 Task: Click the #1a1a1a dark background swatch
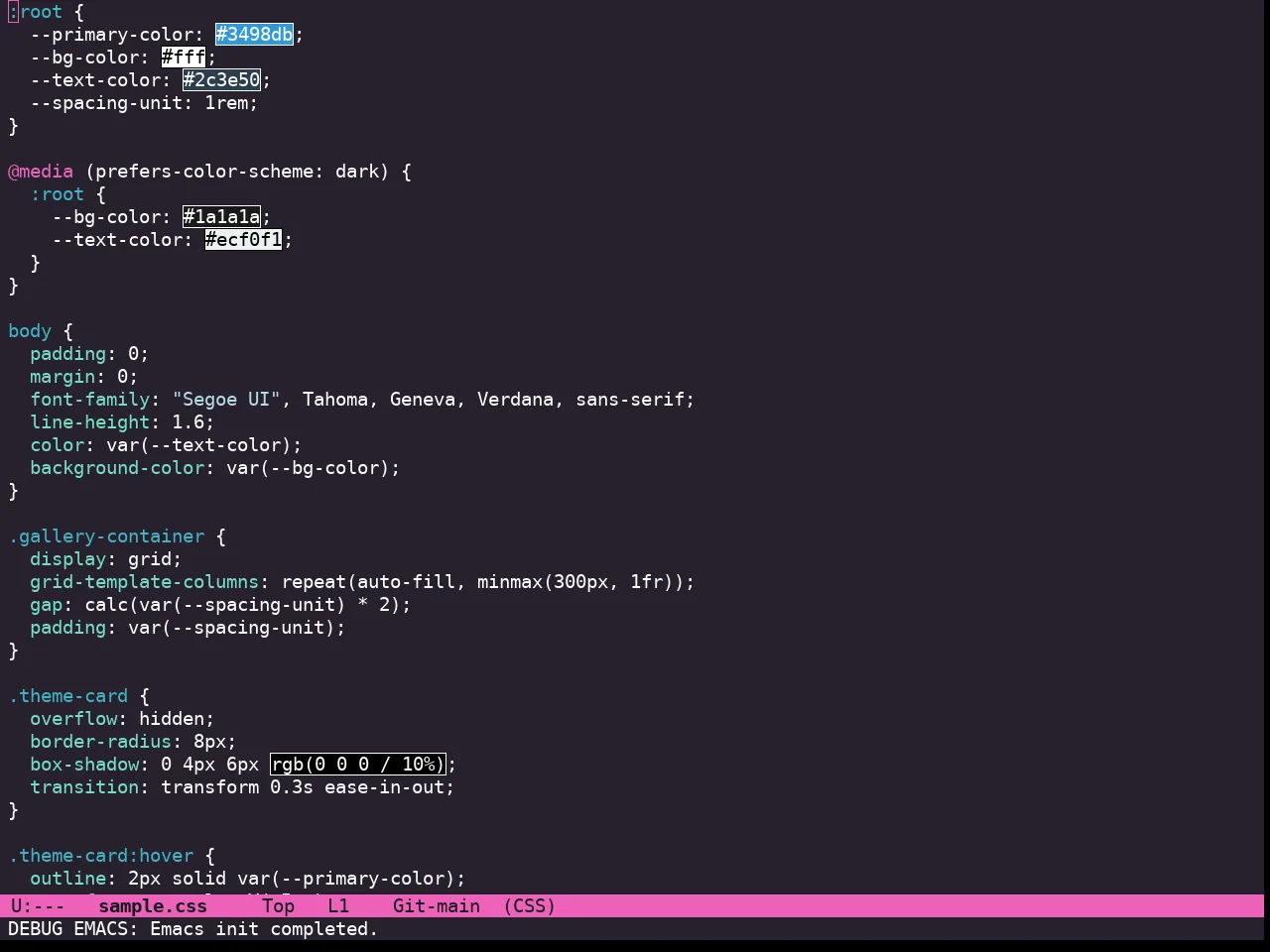point(221,217)
